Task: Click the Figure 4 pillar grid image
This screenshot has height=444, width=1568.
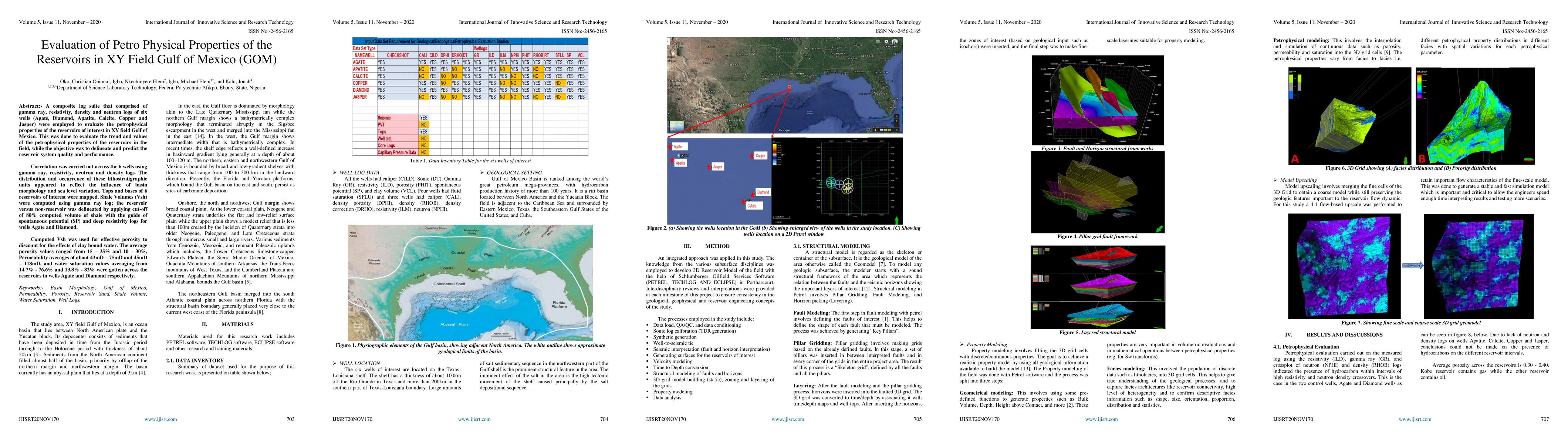Action: (1098, 192)
